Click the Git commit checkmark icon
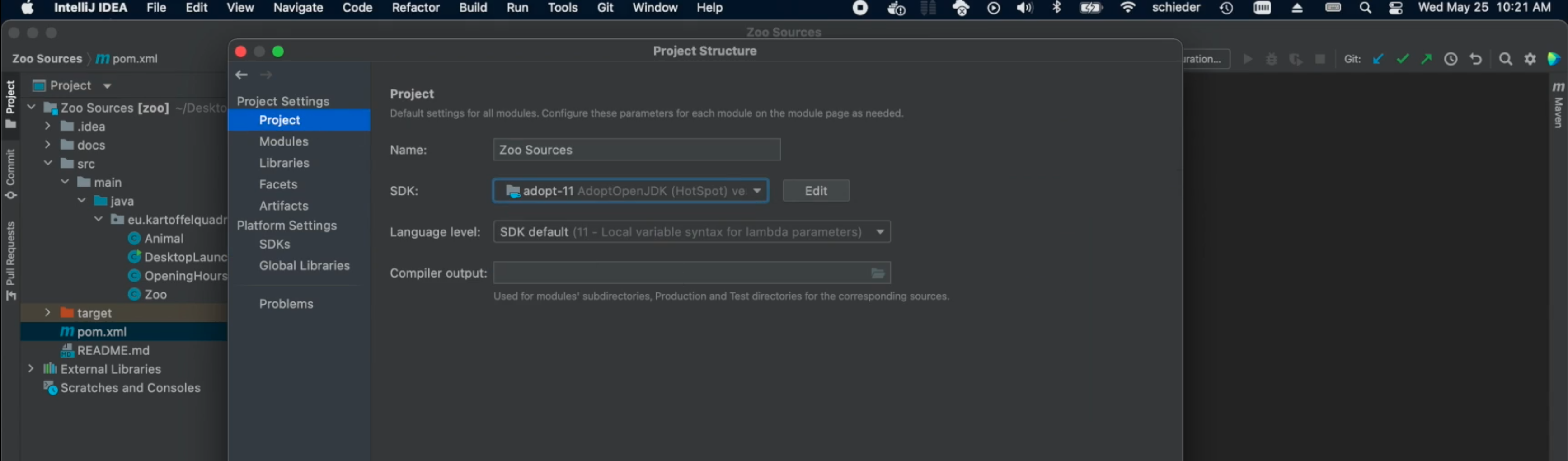Screen dimensions: 1568x461 pos(1403,59)
